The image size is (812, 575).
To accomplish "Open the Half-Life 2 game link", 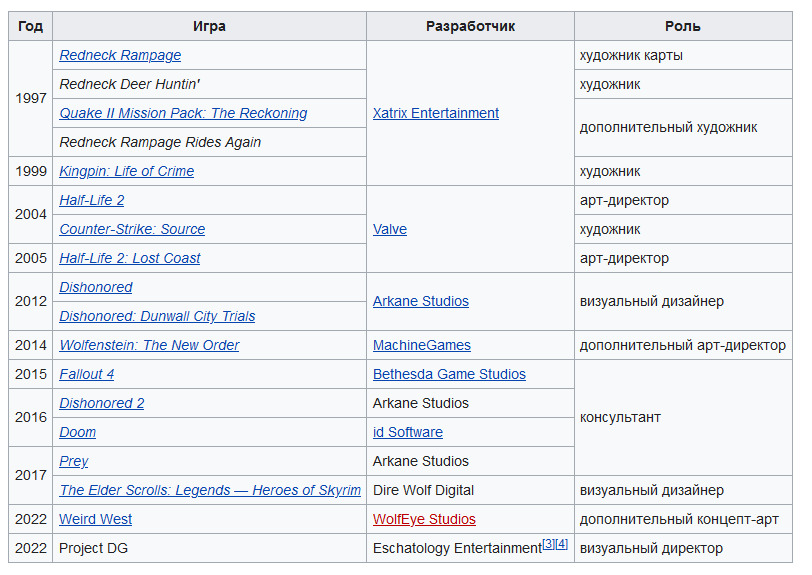I will point(92,200).
